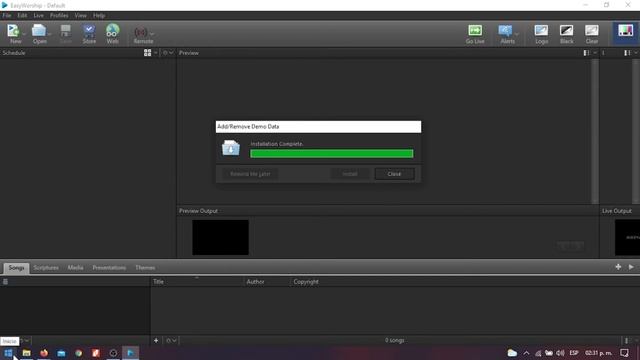This screenshot has height=360, width=640.
Task: Open song list gear options dropdown
Action: point(171,340)
